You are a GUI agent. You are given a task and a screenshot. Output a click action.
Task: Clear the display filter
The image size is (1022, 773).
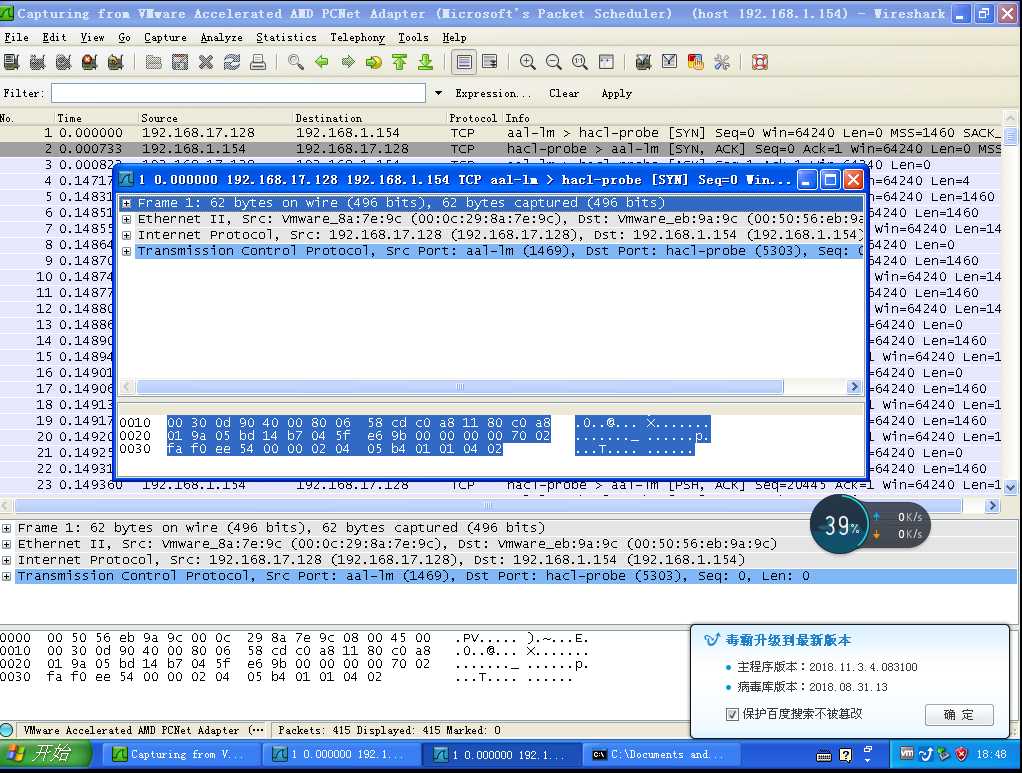tap(564, 93)
